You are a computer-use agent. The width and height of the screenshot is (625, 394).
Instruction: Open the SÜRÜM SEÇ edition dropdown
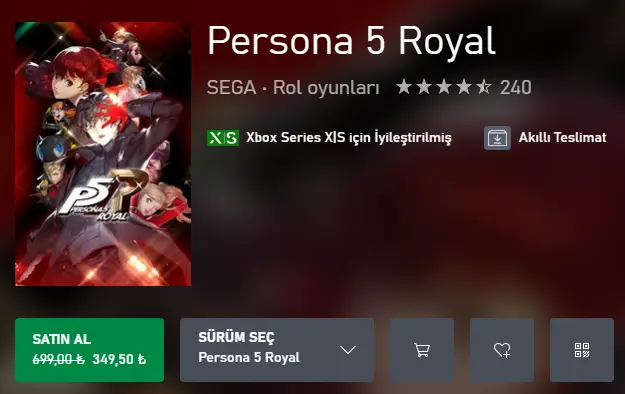(277, 350)
